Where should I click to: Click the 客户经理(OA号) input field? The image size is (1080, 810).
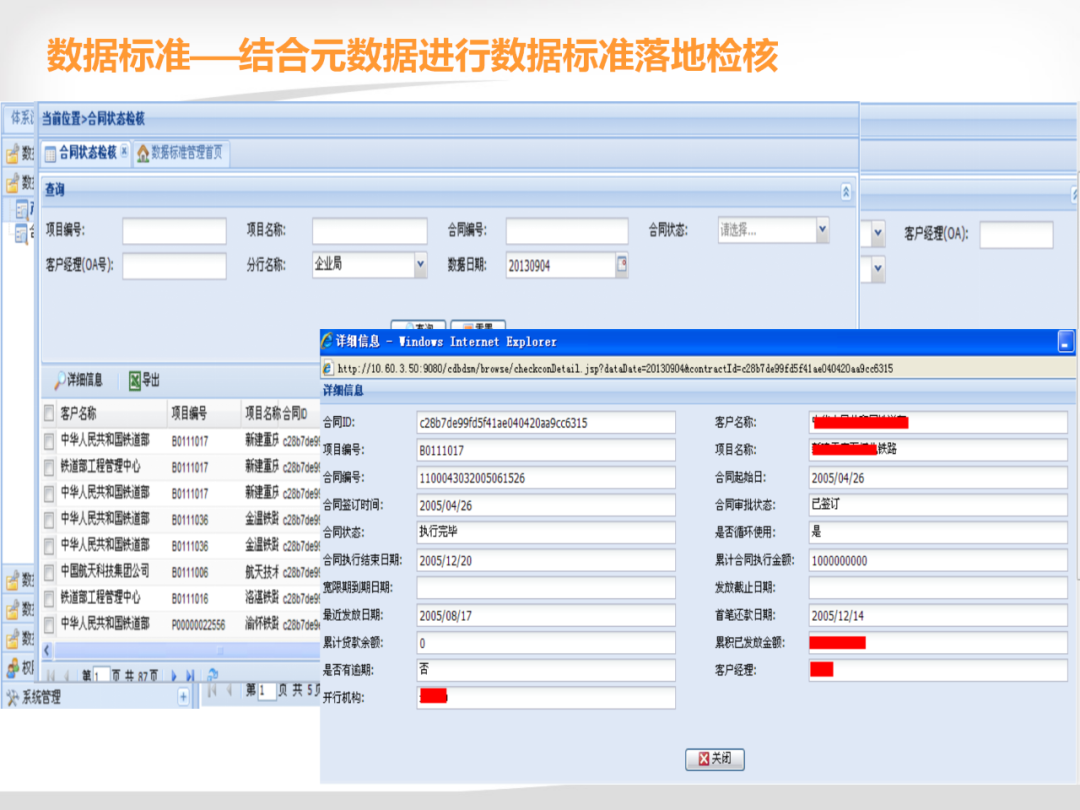click(x=174, y=266)
